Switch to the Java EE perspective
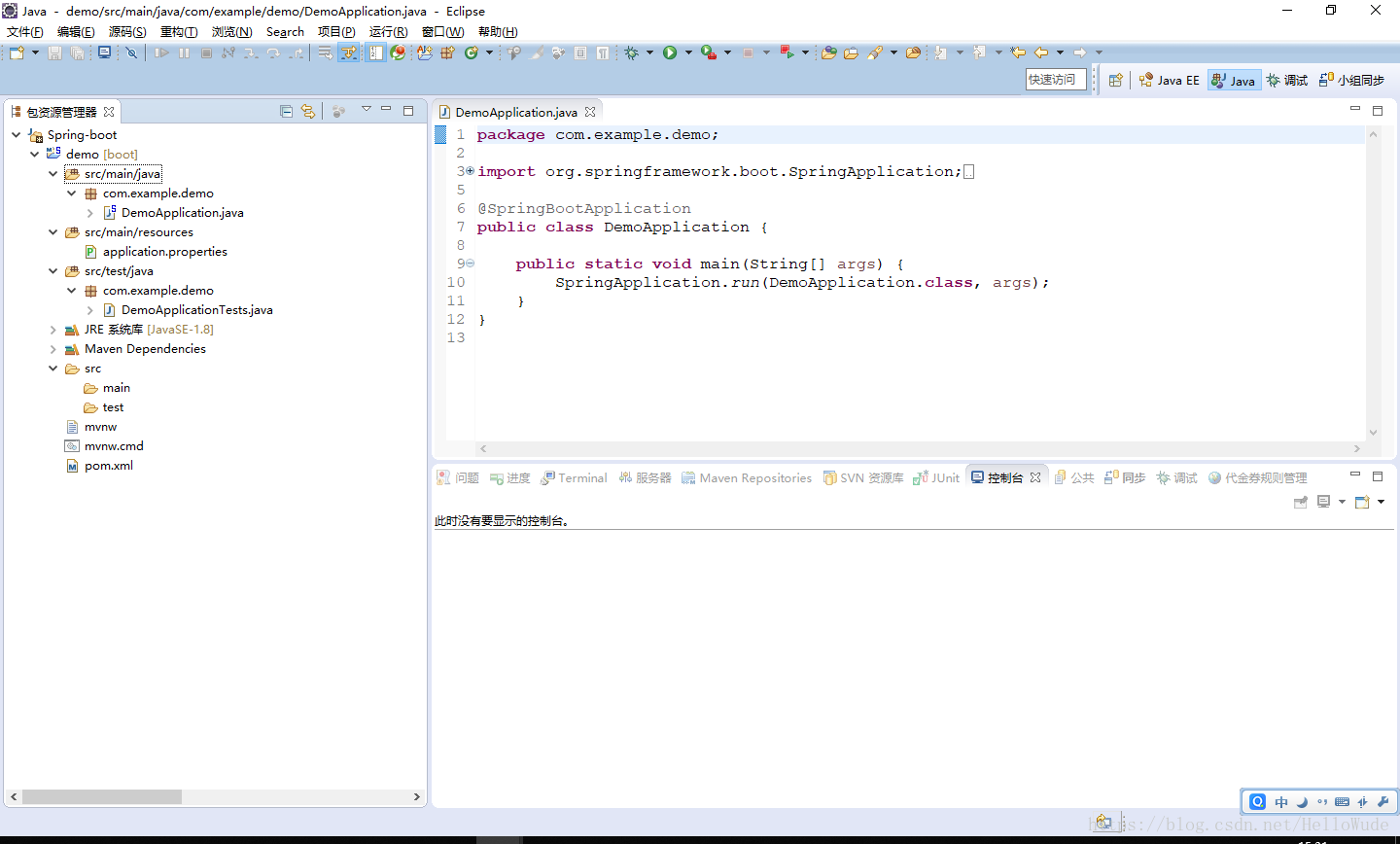The height and width of the screenshot is (844, 1400). click(x=1169, y=80)
